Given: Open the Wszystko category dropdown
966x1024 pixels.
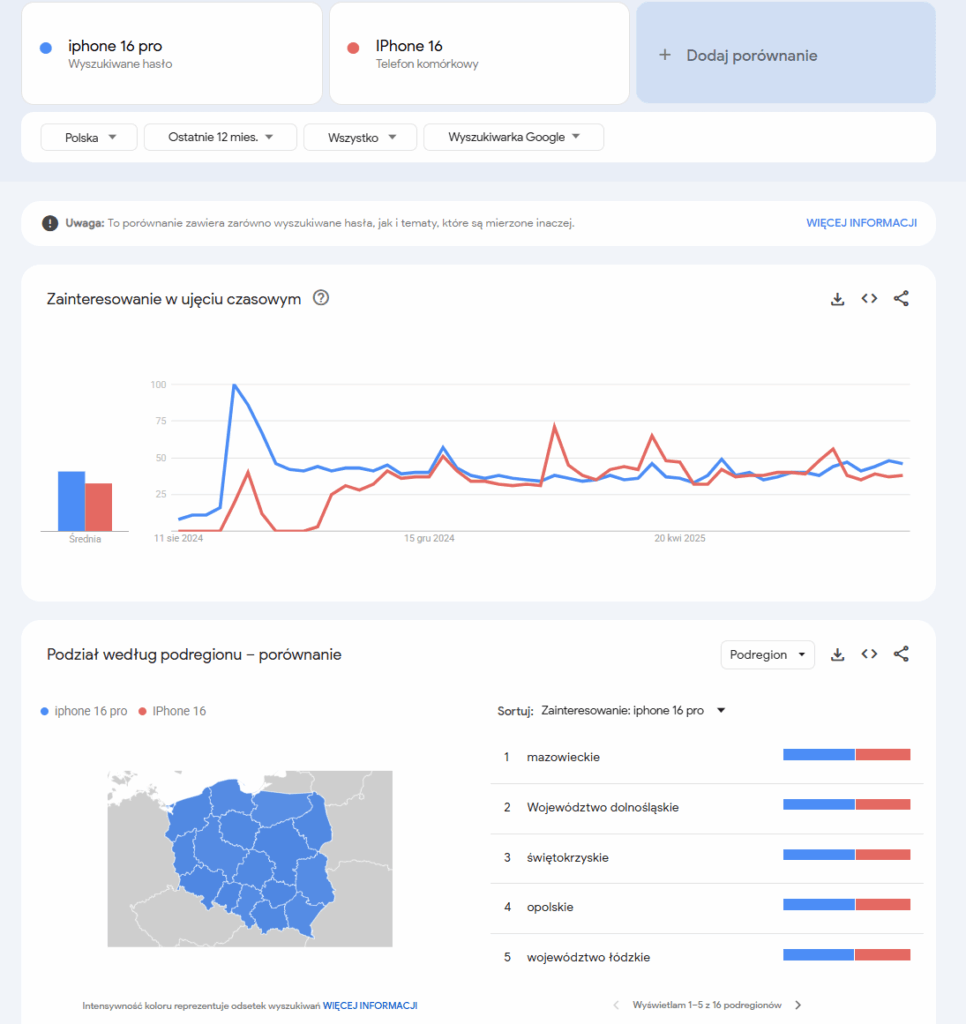Looking at the screenshot, I should click(x=360, y=137).
